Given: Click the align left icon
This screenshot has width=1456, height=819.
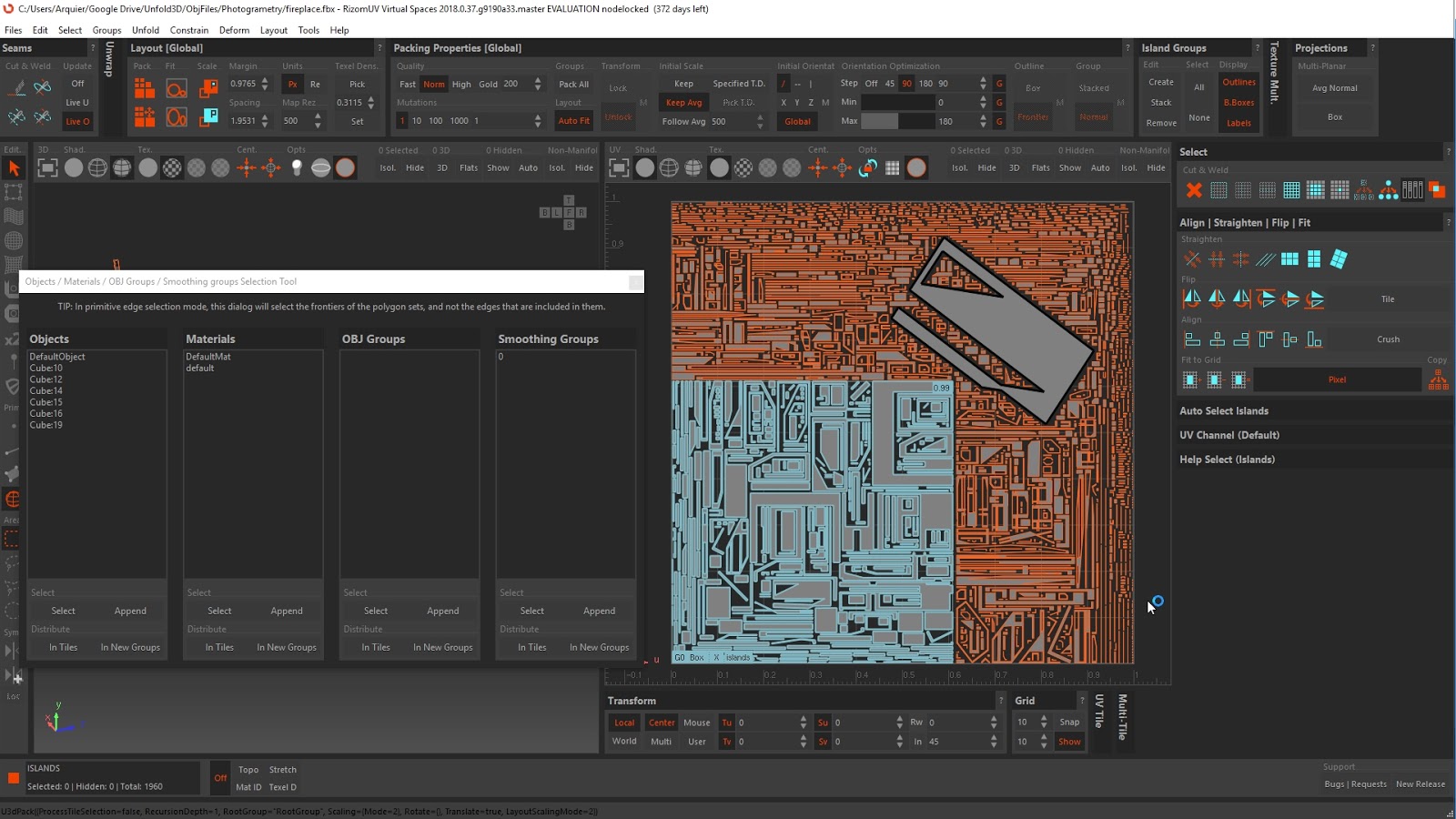Looking at the screenshot, I should coord(1192,339).
